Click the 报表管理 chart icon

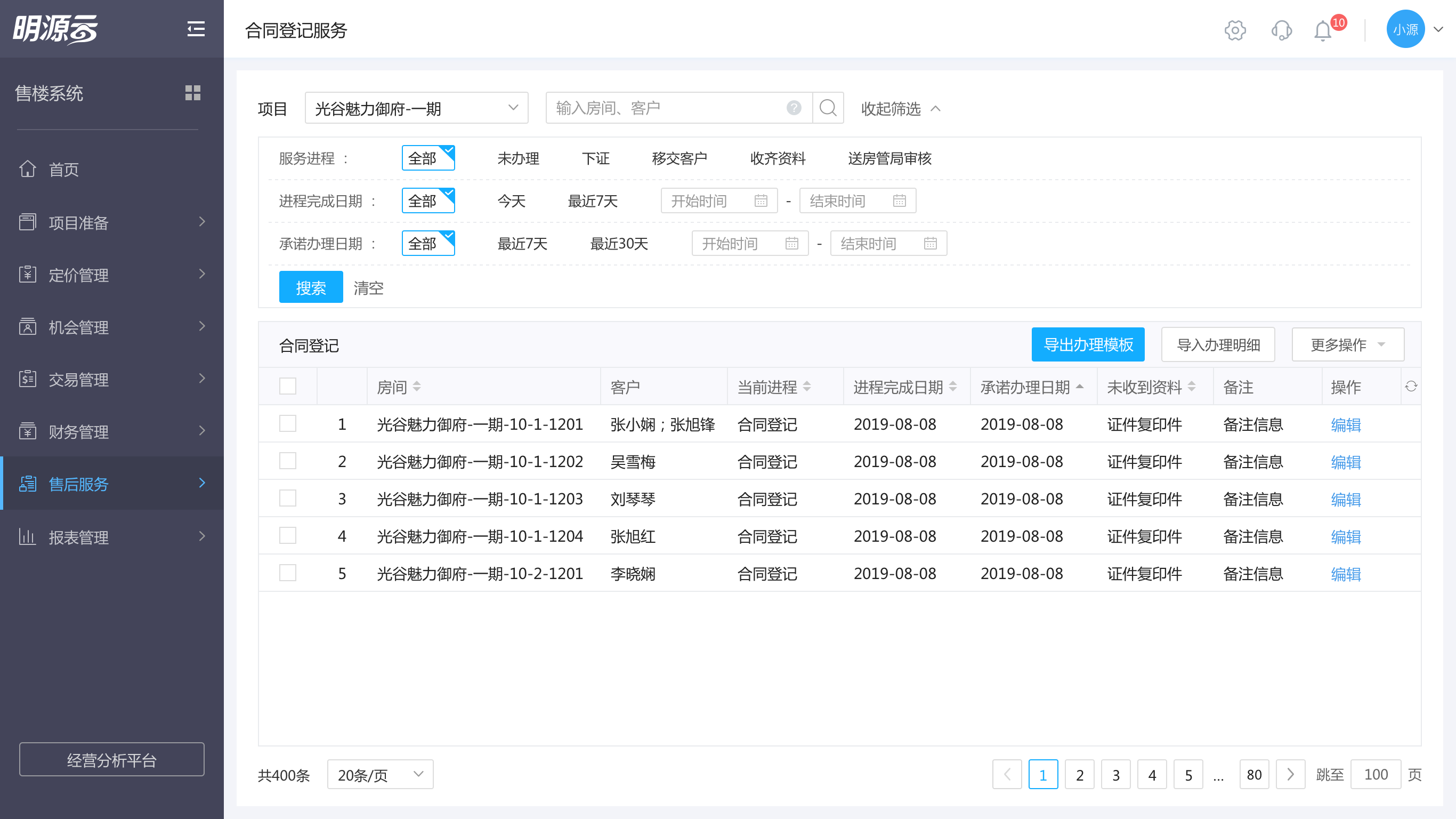[x=27, y=536]
